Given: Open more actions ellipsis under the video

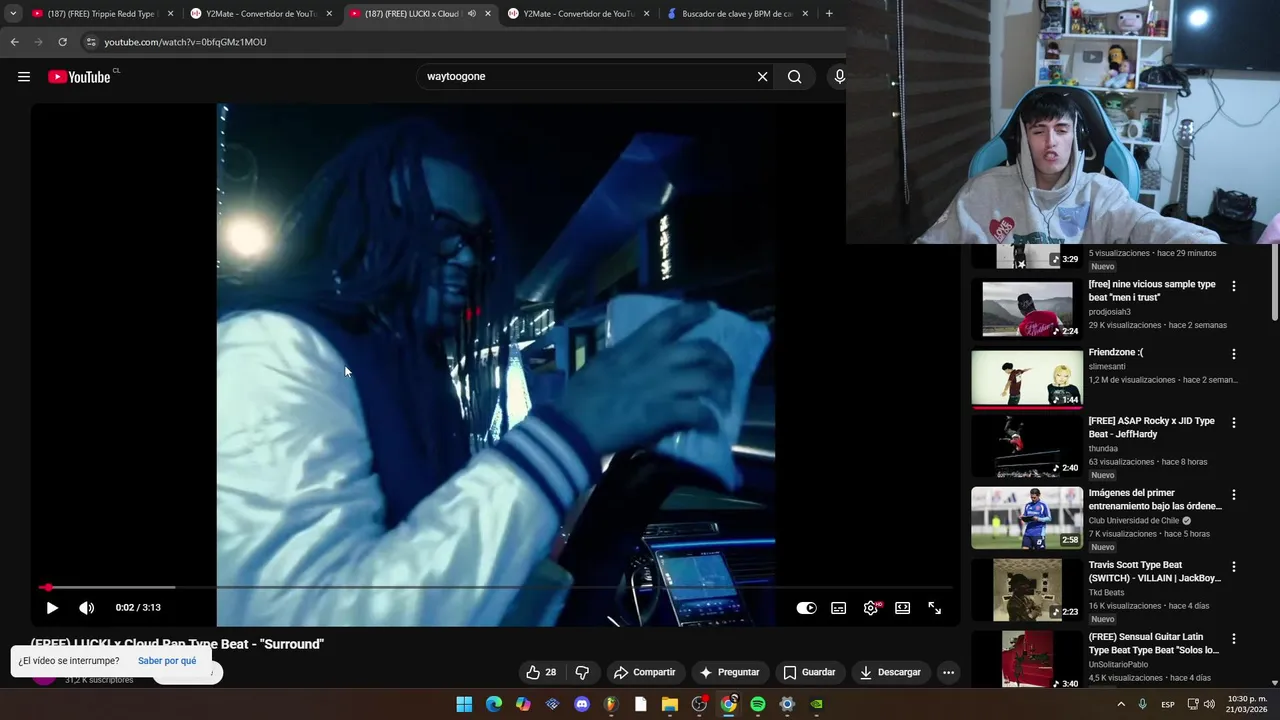Looking at the screenshot, I should coord(949,672).
